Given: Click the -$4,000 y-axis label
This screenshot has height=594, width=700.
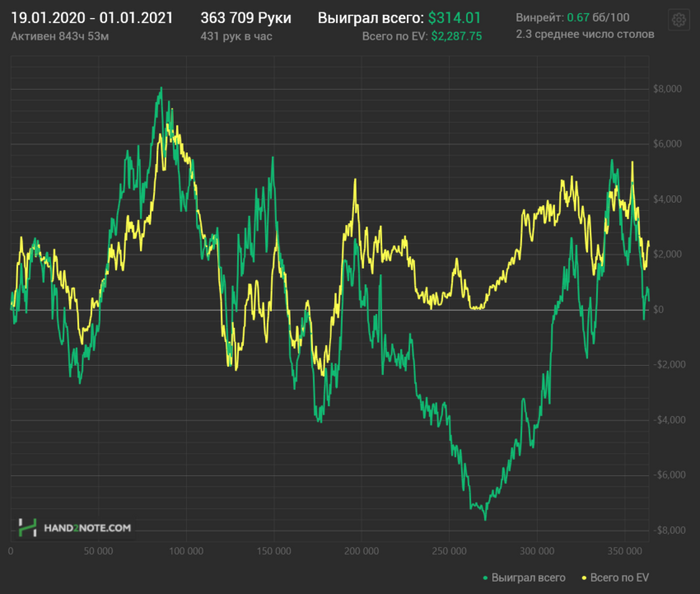Looking at the screenshot, I should coord(669,420).
